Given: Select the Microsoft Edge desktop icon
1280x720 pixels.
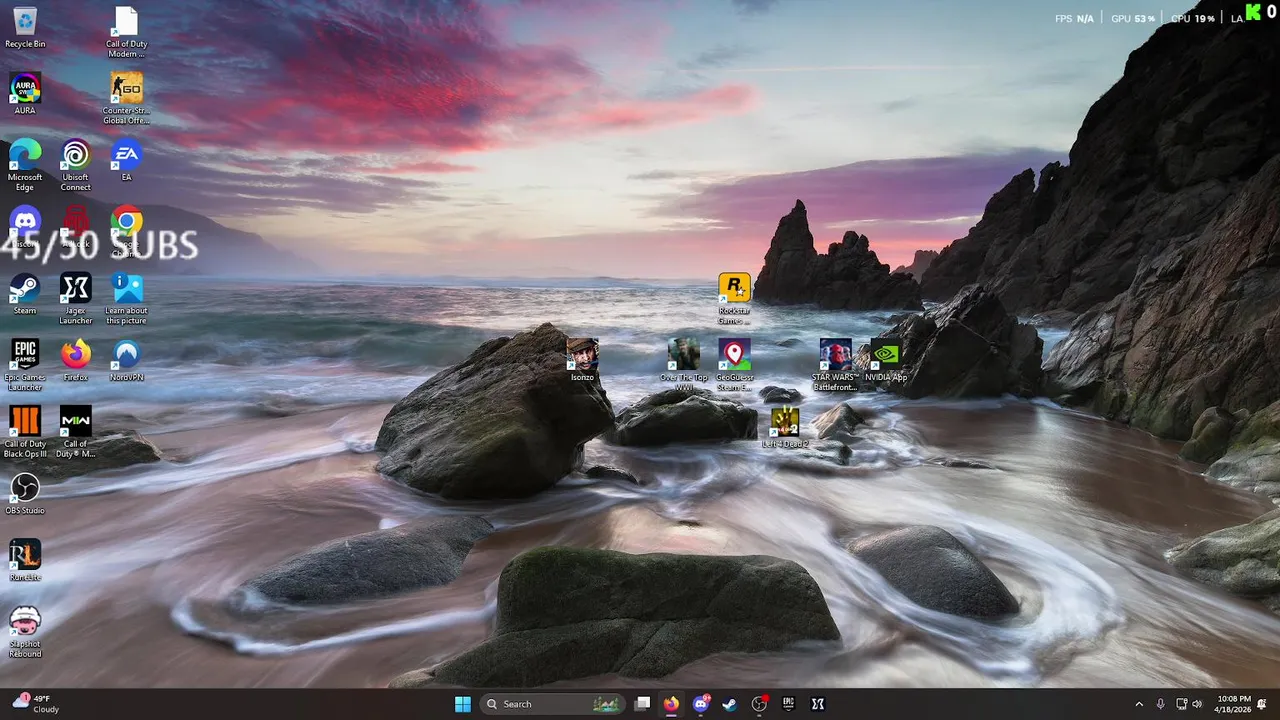Looking at the screenshot, I should coord(25,165).
